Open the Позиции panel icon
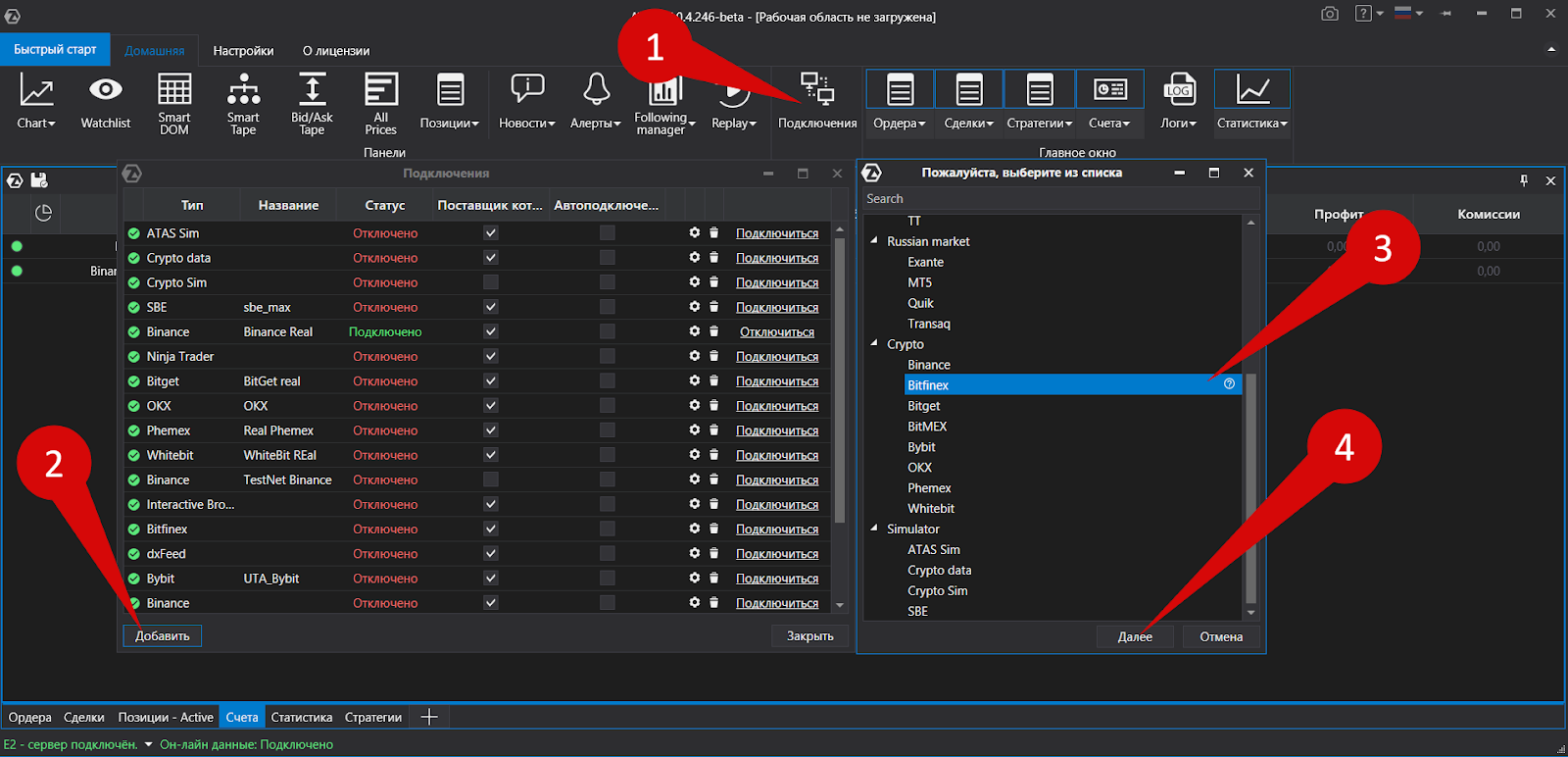Image resolution: width=1568 pixels, height=757 pixels. coord(450,90)
